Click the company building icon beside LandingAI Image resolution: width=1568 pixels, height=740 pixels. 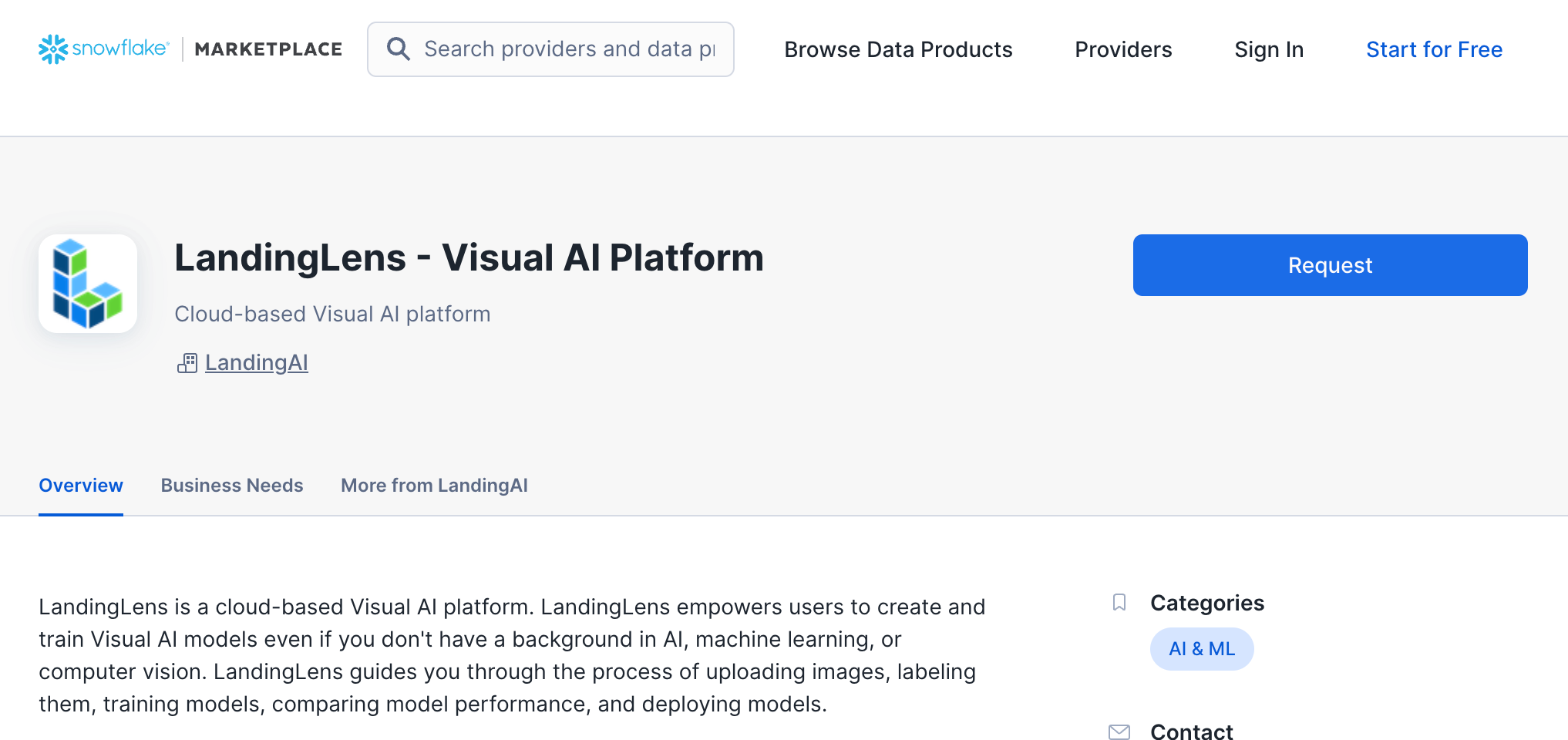click(x=187, y=363)
